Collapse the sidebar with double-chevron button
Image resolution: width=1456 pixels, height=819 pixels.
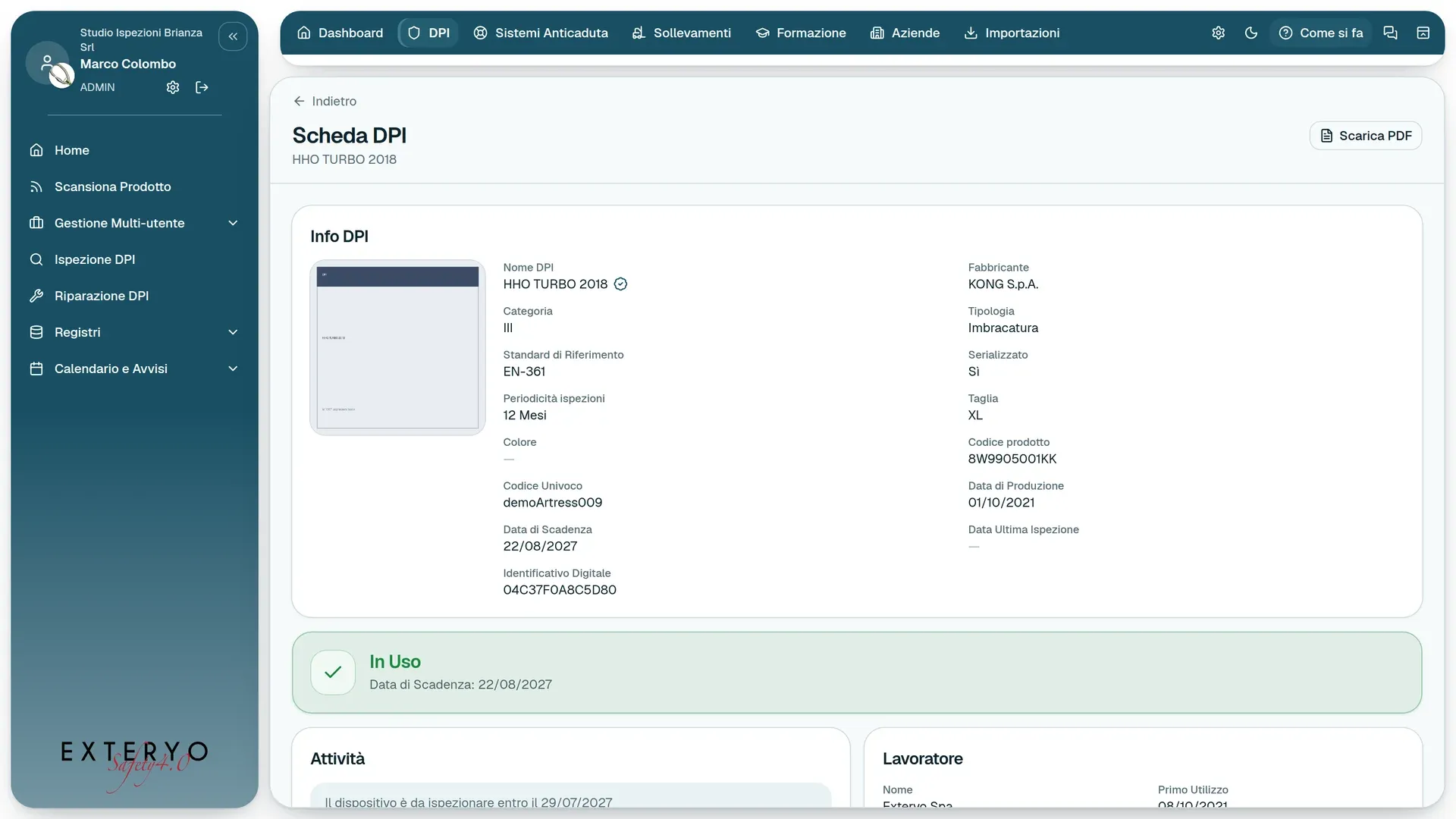point(233,36)
